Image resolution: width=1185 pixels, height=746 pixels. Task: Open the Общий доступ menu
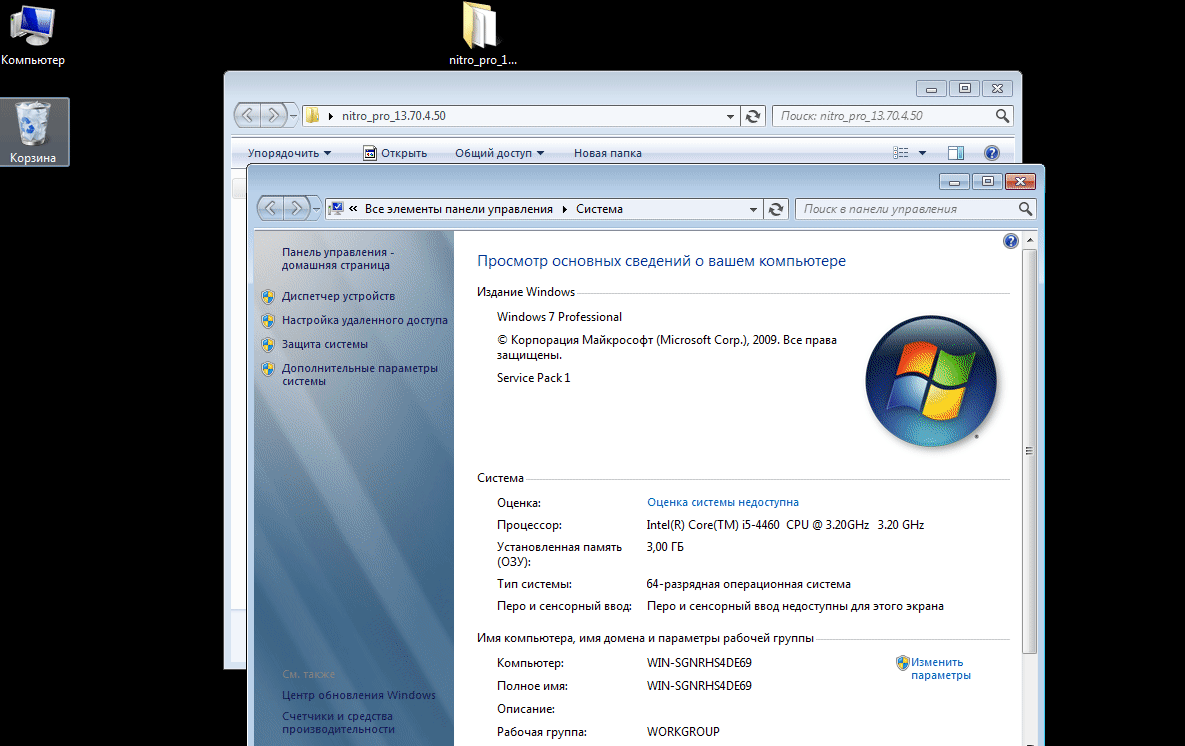point(499,153)
